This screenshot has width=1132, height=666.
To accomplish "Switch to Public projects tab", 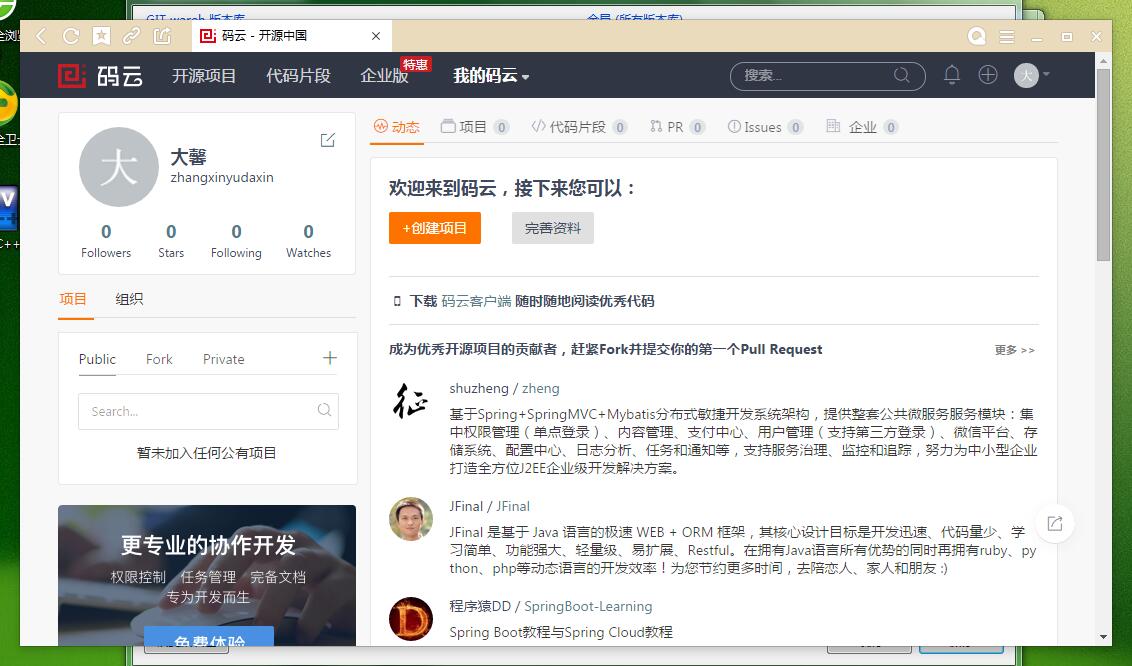I will tap(97, 359).
